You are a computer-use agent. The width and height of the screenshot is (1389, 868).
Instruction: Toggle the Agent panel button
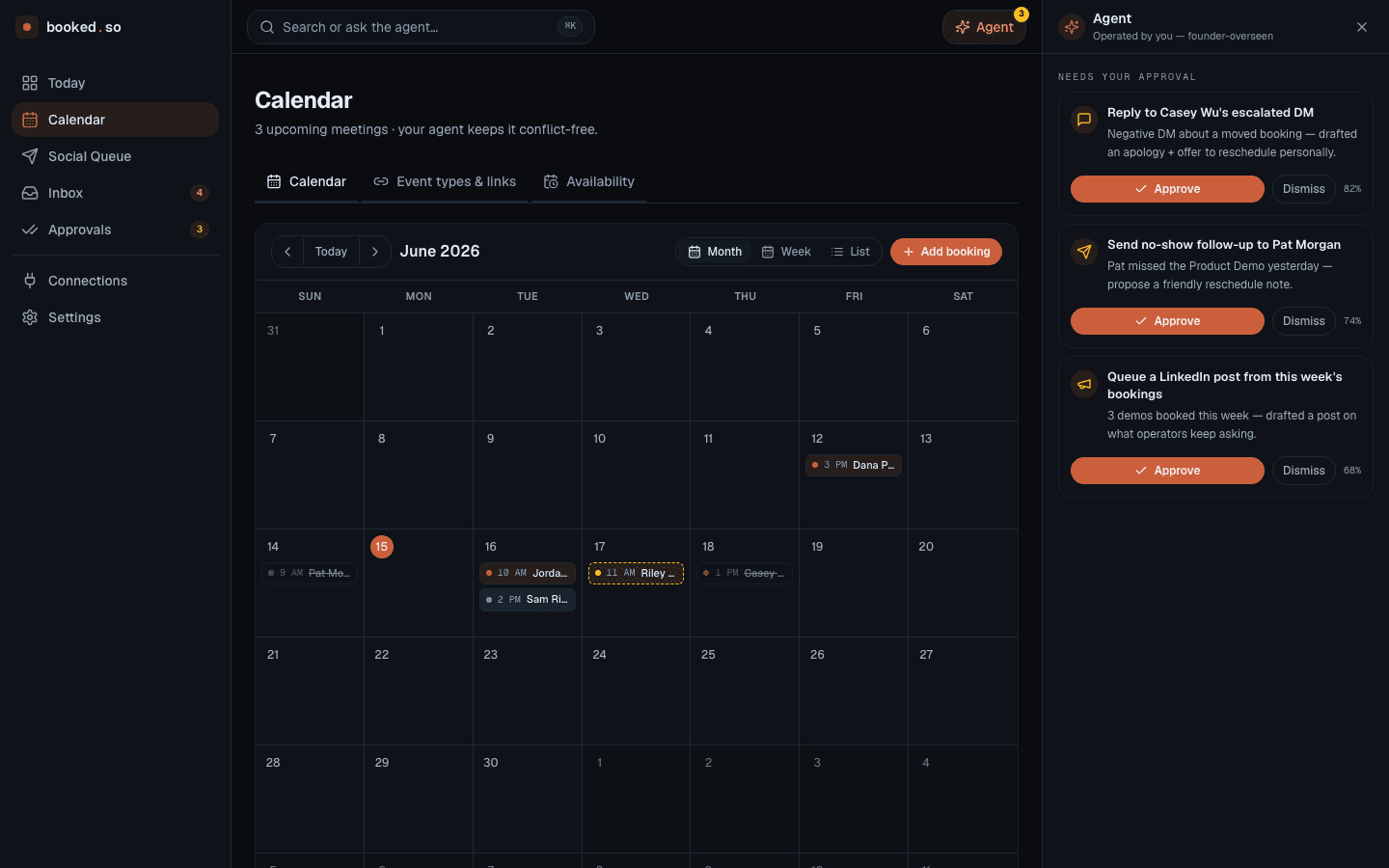[x=984, y=27]
